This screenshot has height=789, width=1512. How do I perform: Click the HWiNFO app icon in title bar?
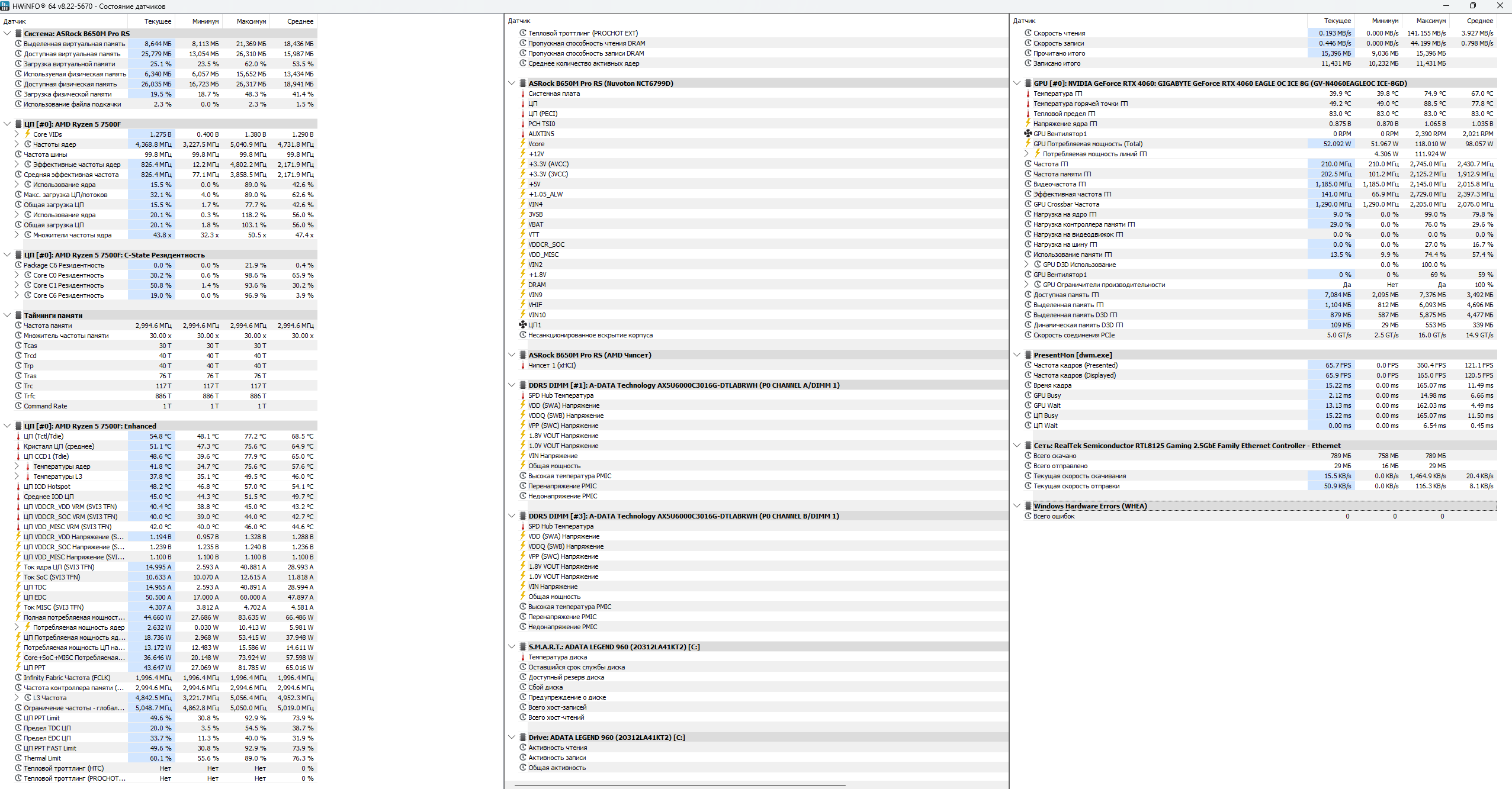tap(5, 6)
